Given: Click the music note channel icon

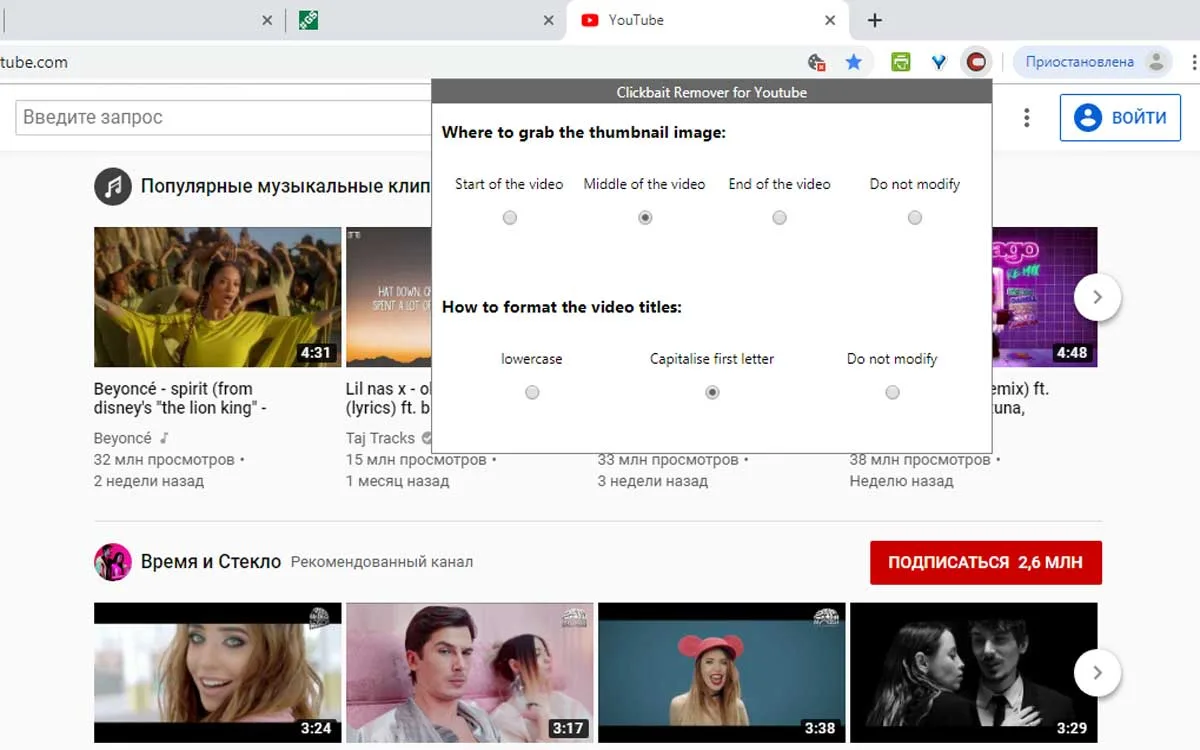Looking at the screenshot, I should pos(113,186).
